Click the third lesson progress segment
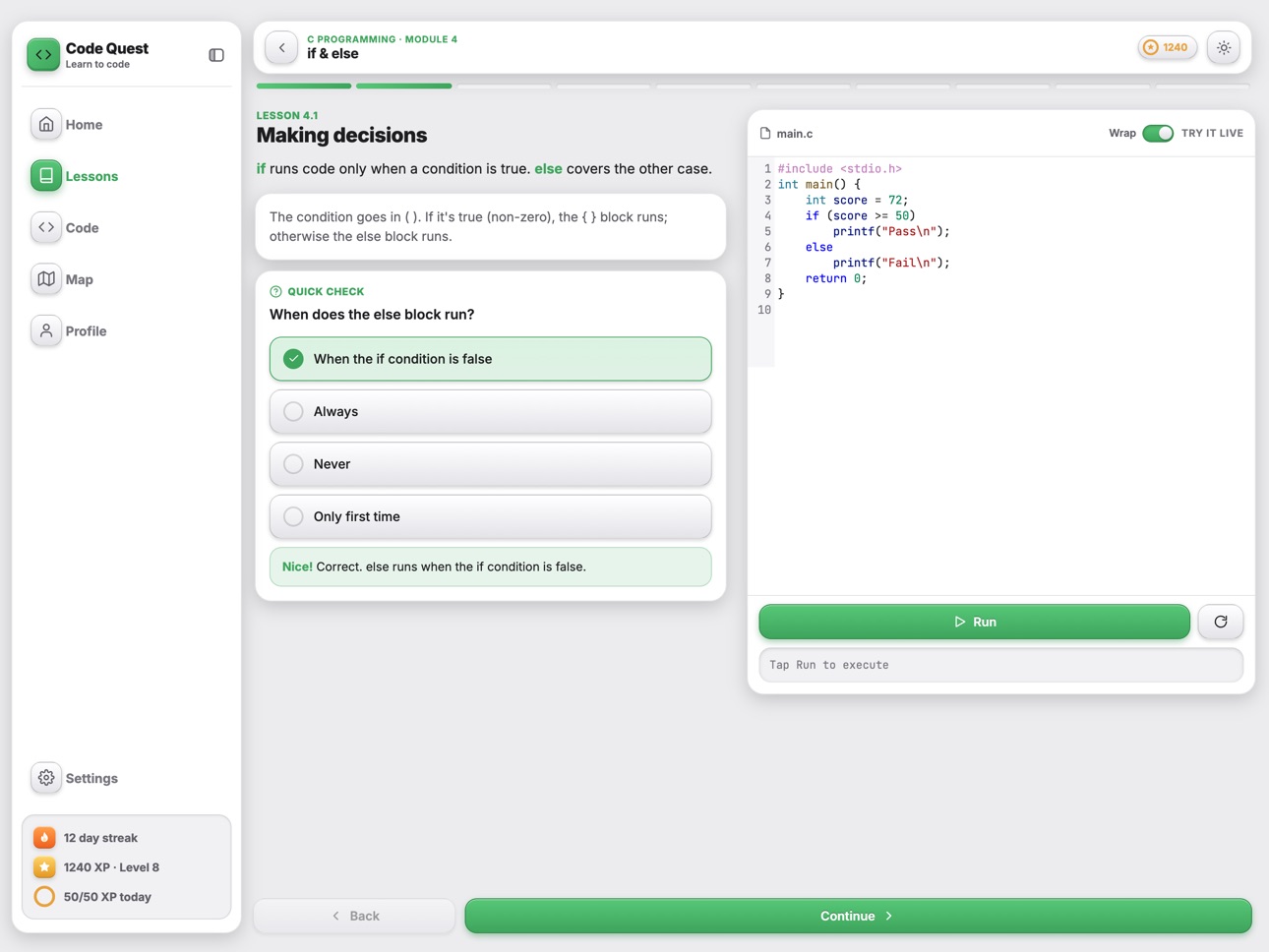The width and height of the screenshot is (1269, 952). (504, 87)
